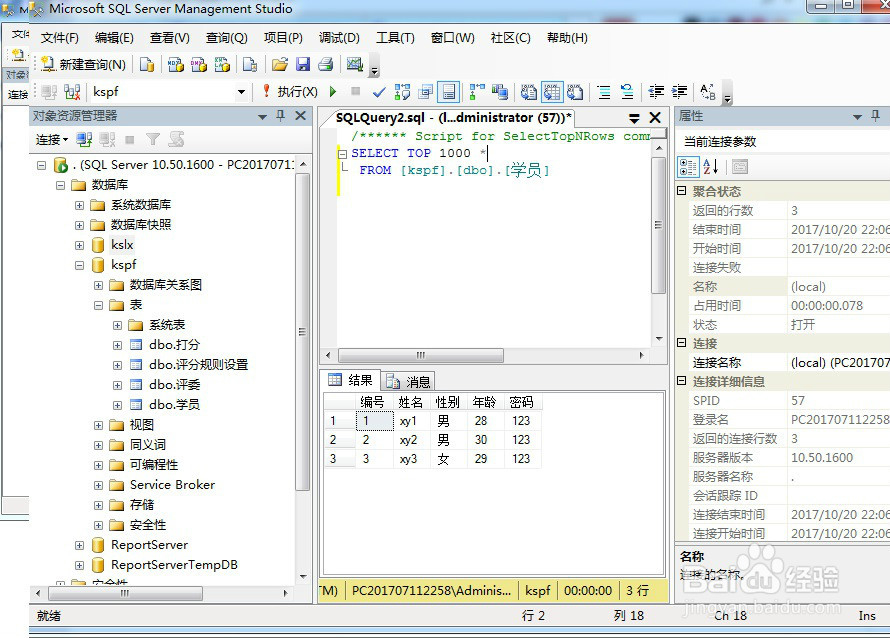Image resolution: width=890 pixels, height=638 pixels.
Task: Click the DMX query icon
Action: coord(199,64)
